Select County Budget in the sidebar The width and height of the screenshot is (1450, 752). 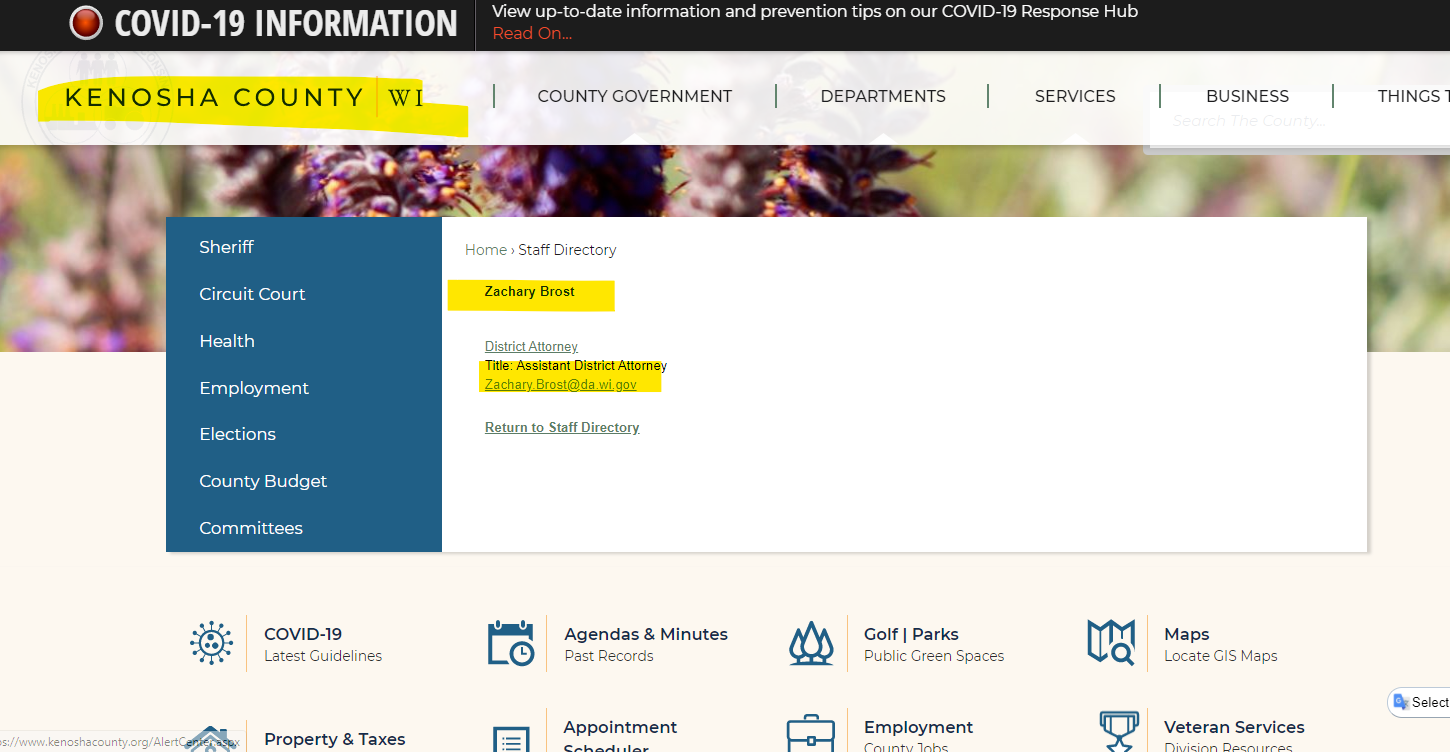pos(263,481)
